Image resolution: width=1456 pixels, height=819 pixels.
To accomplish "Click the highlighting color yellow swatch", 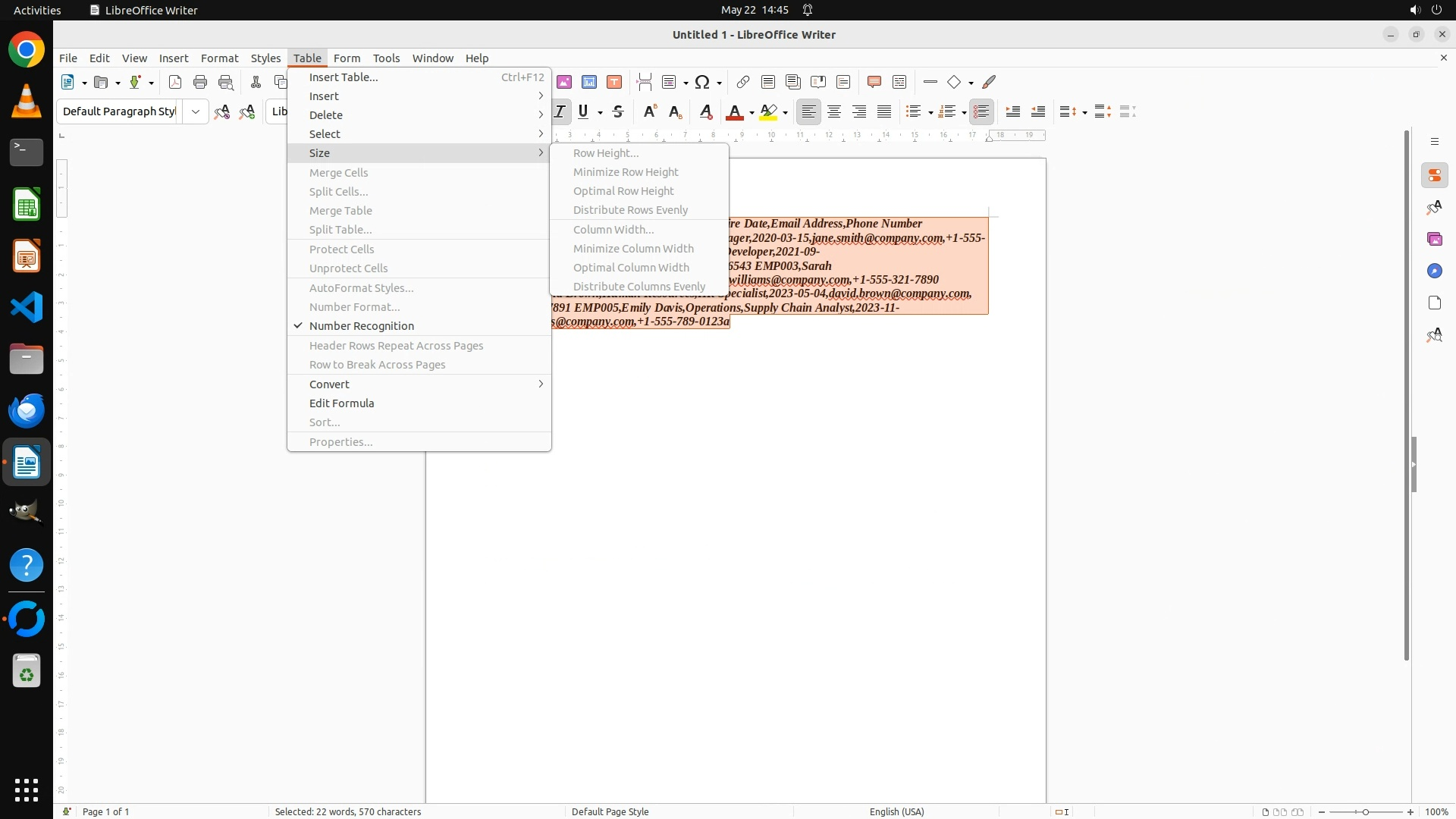I will point(768,111).
